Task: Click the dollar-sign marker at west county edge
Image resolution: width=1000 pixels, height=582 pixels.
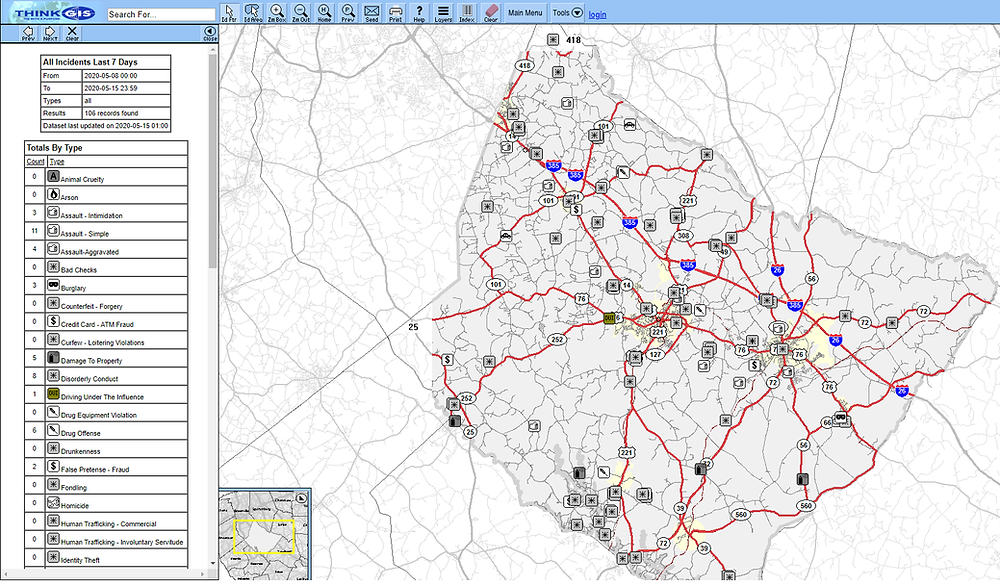Action: 448,360
